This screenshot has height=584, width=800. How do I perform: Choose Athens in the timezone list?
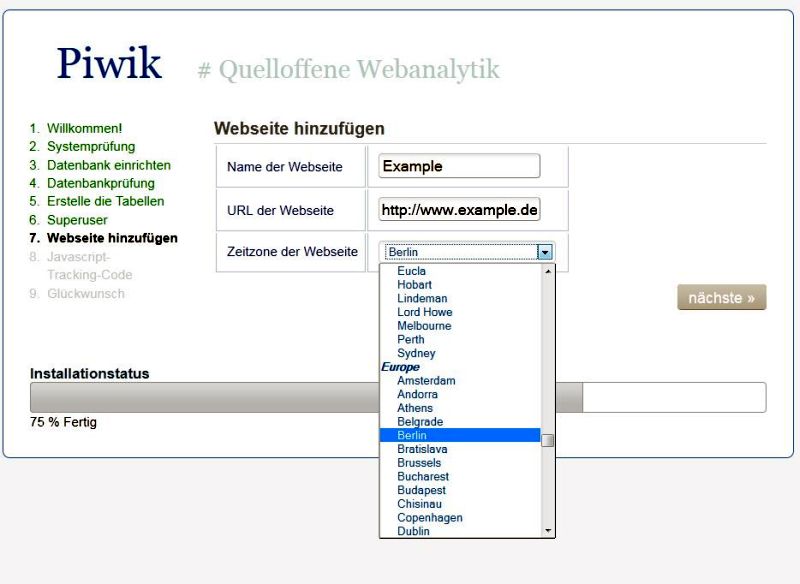click(x=460, y=408)
